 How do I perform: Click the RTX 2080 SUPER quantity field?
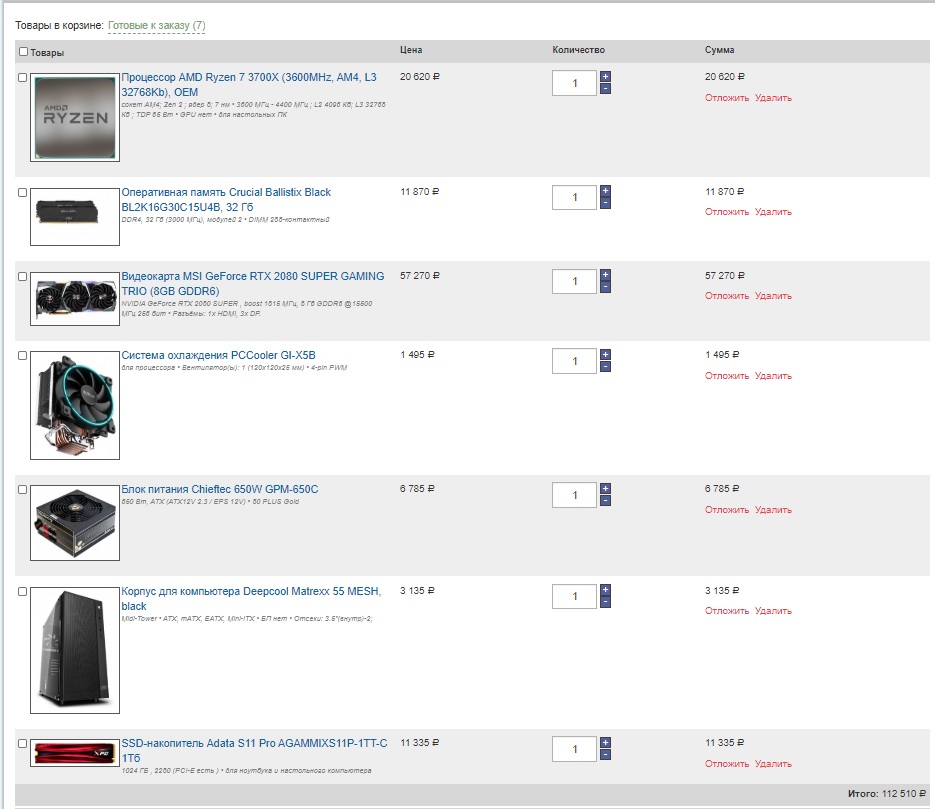click(x=574, y=281)
